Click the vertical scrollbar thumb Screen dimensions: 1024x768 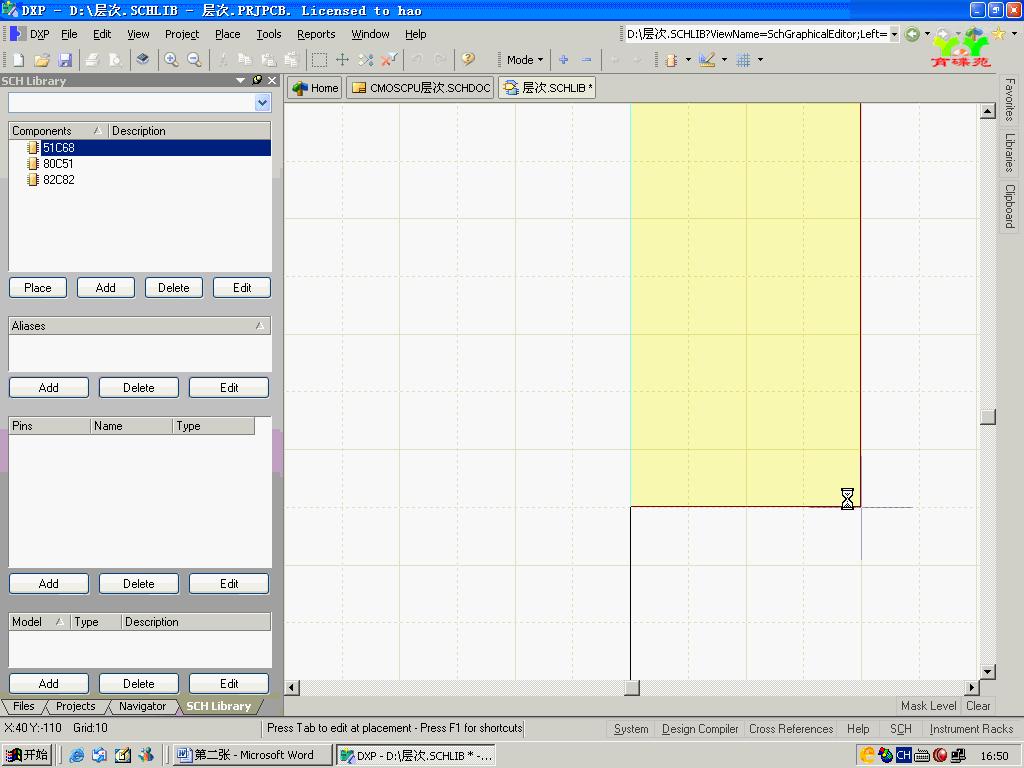tap(988, 417)
